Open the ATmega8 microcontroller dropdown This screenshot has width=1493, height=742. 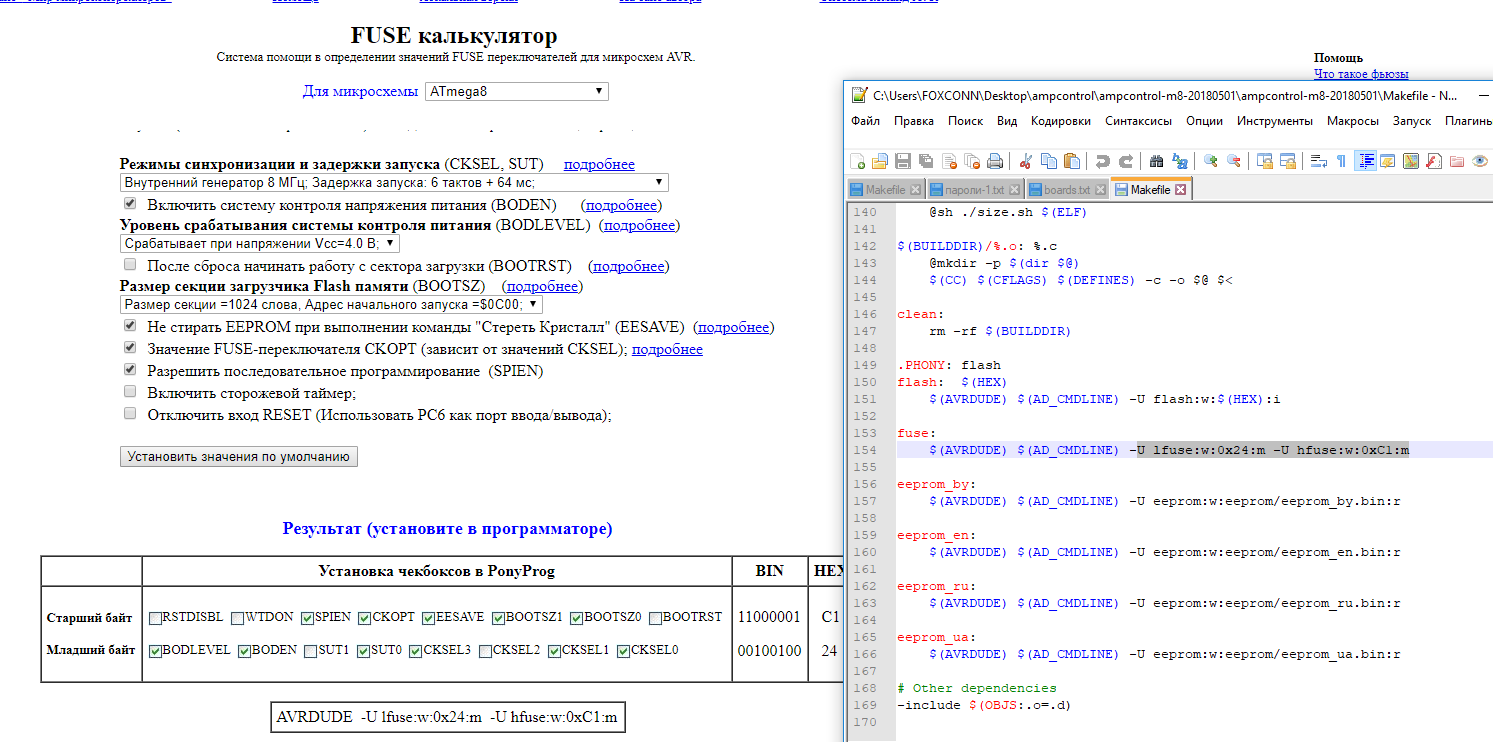[x=517, y=91]
